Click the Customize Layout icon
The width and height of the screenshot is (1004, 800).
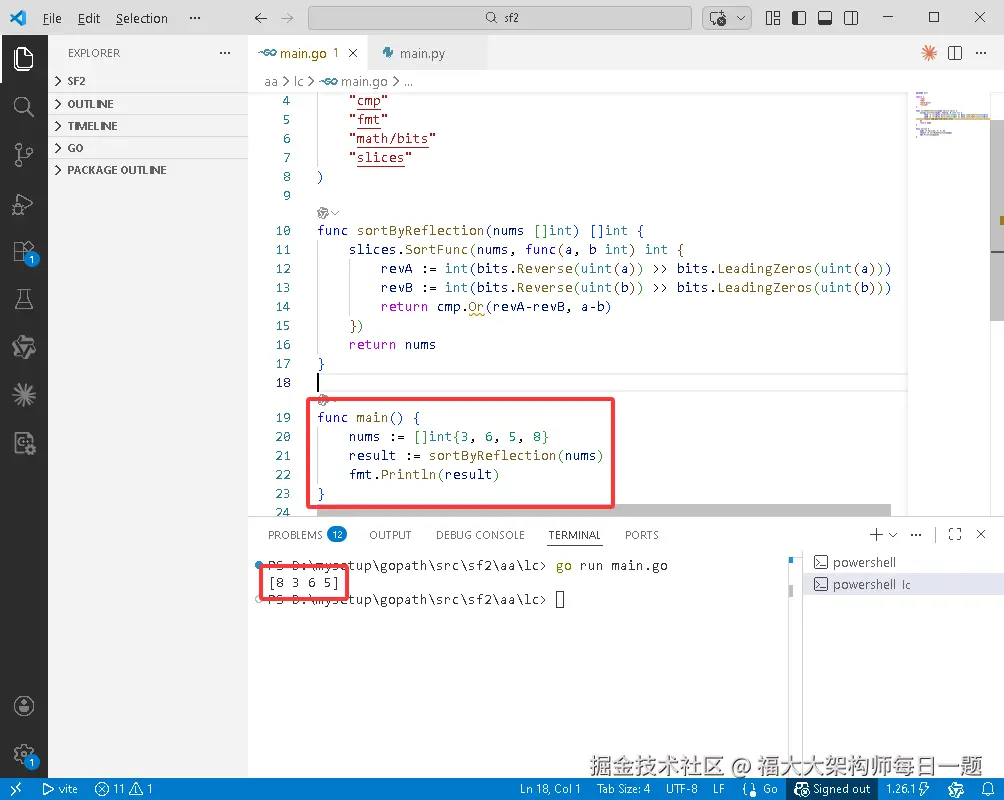773,18
